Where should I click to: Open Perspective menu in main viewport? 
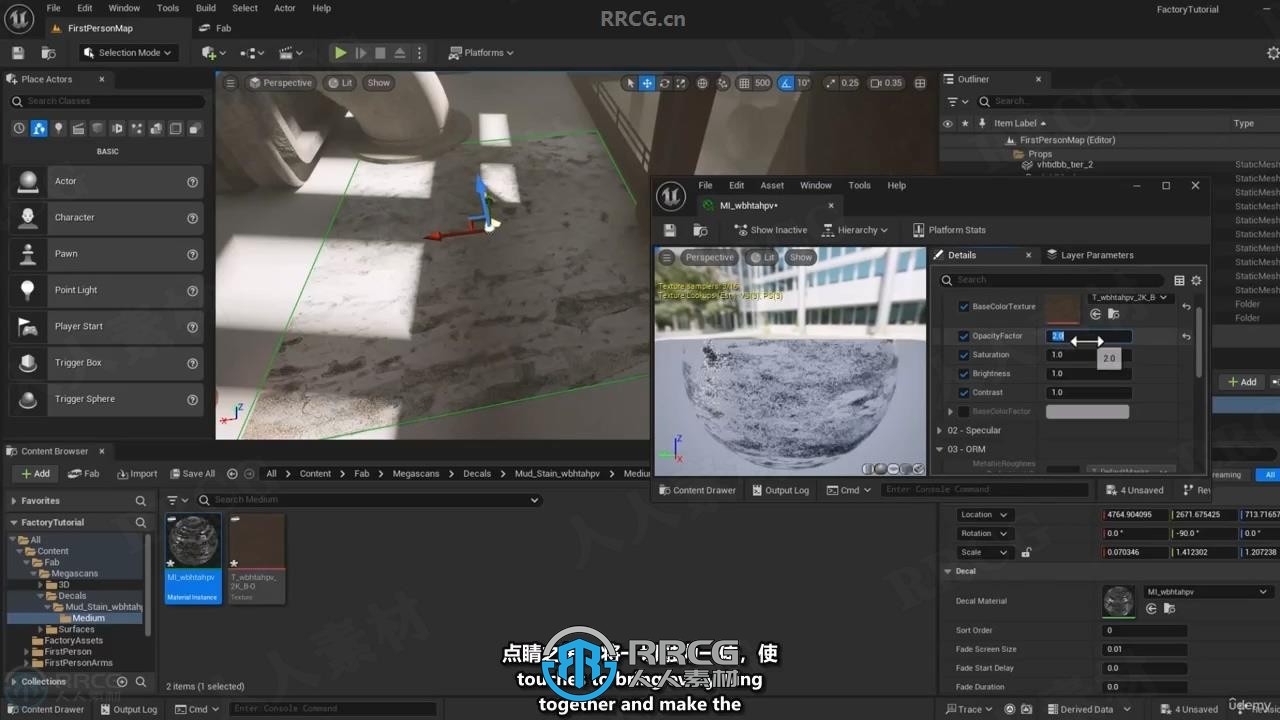tap(280, 83)
